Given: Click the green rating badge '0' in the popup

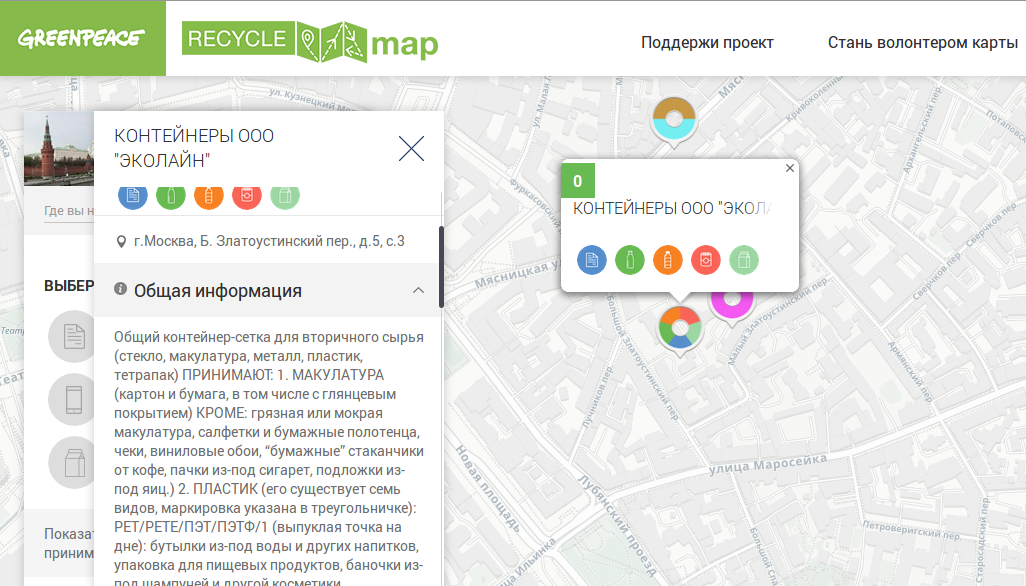Looking at the screenshot, I should click(x=578, y=181).
